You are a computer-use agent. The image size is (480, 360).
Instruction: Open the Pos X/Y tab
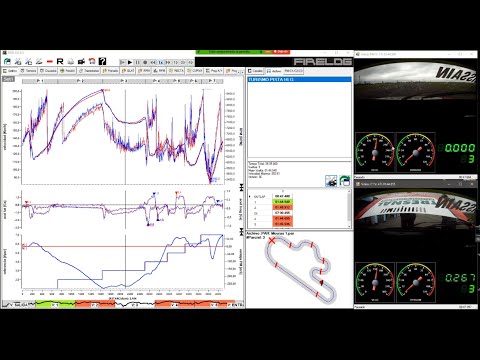coord(215,71)
